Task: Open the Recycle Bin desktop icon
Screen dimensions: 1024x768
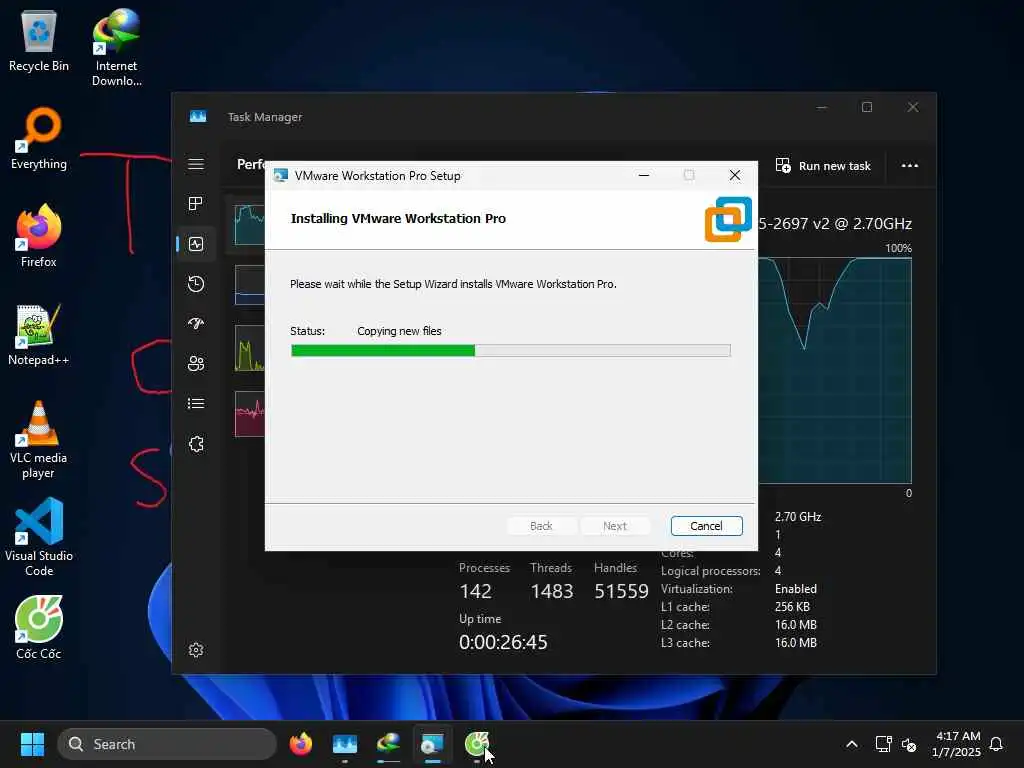Action: tap(39, 40)
